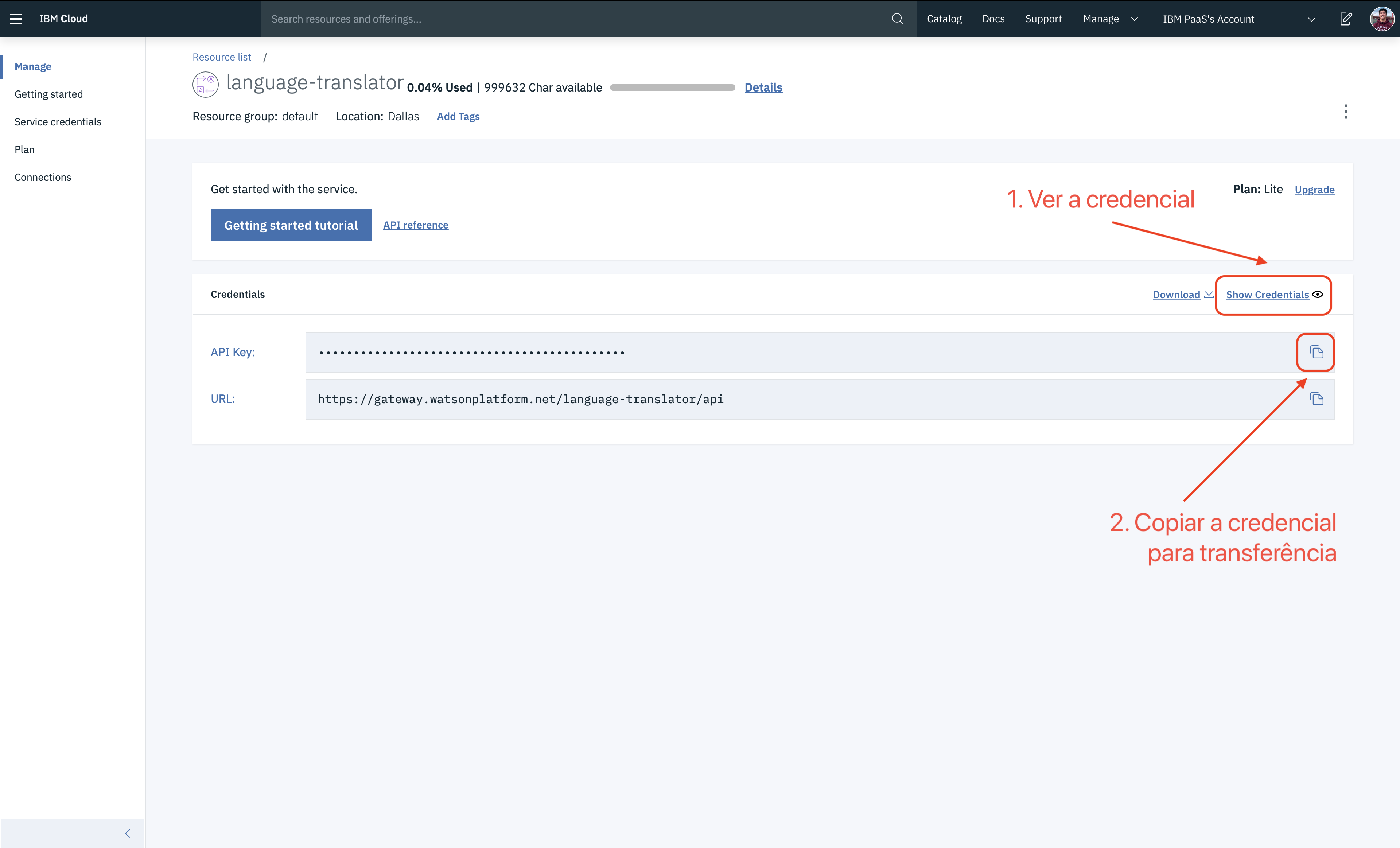Toggle Show Credentials eye icon
1400x848 pixels.
pyautogui.click(x=1317, y=294)
